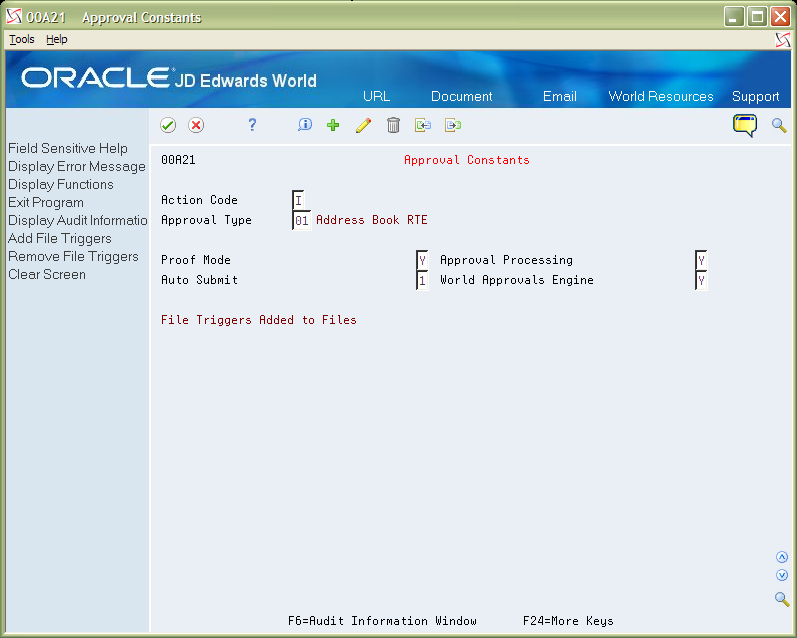Click the scroll up circle arrow

(x=782, y=557)
